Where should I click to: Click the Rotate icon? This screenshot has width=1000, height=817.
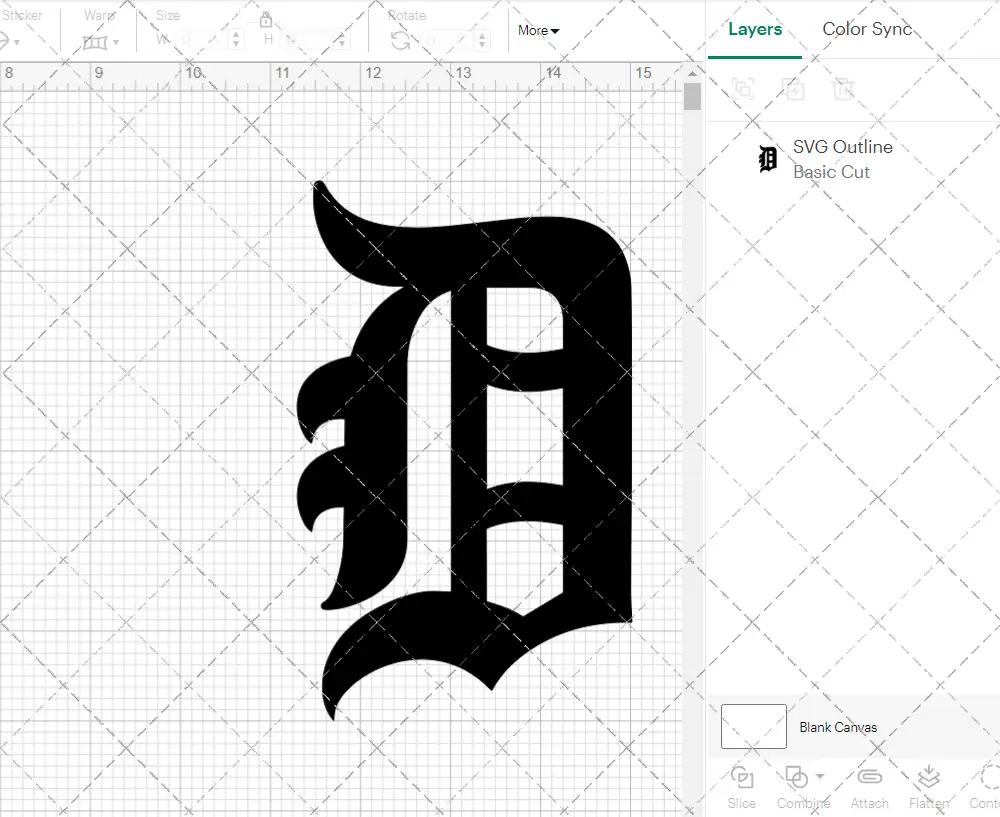401,41
